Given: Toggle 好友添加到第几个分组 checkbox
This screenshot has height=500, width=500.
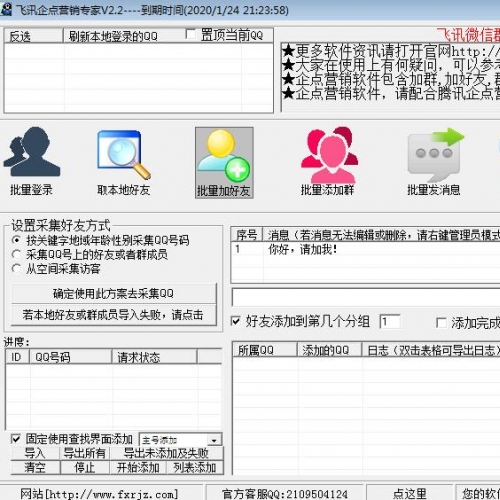Looking at the screenshot, I should pyautogui.click(x=235, y=322).
